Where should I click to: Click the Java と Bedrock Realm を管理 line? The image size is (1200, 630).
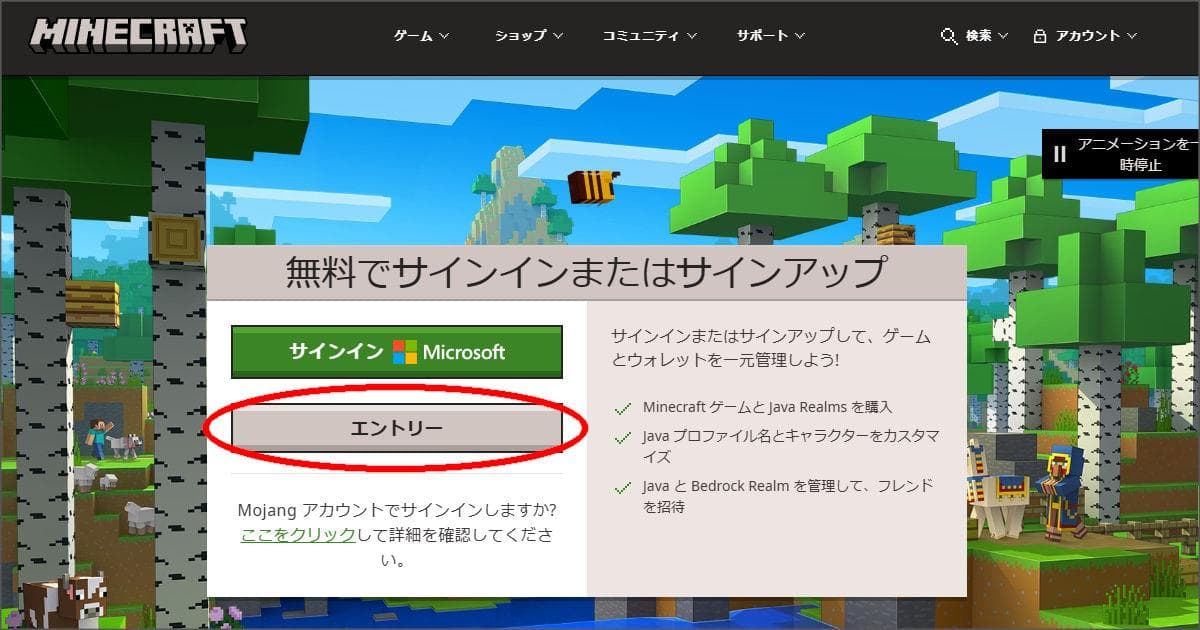788,496
